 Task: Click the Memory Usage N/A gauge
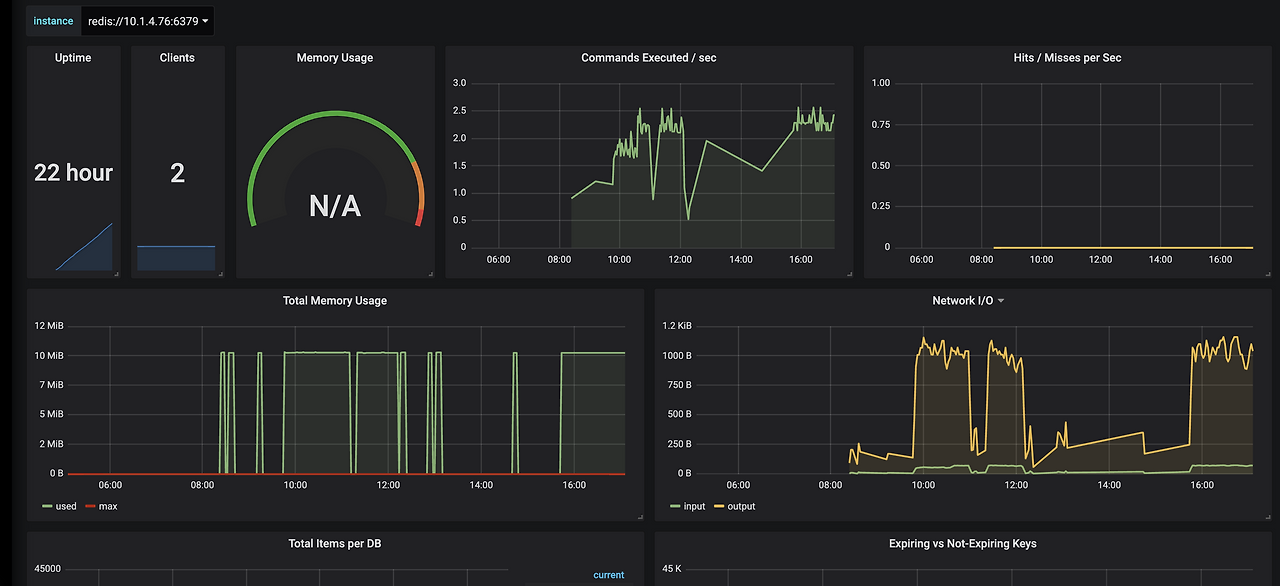(x=335, y=206)
